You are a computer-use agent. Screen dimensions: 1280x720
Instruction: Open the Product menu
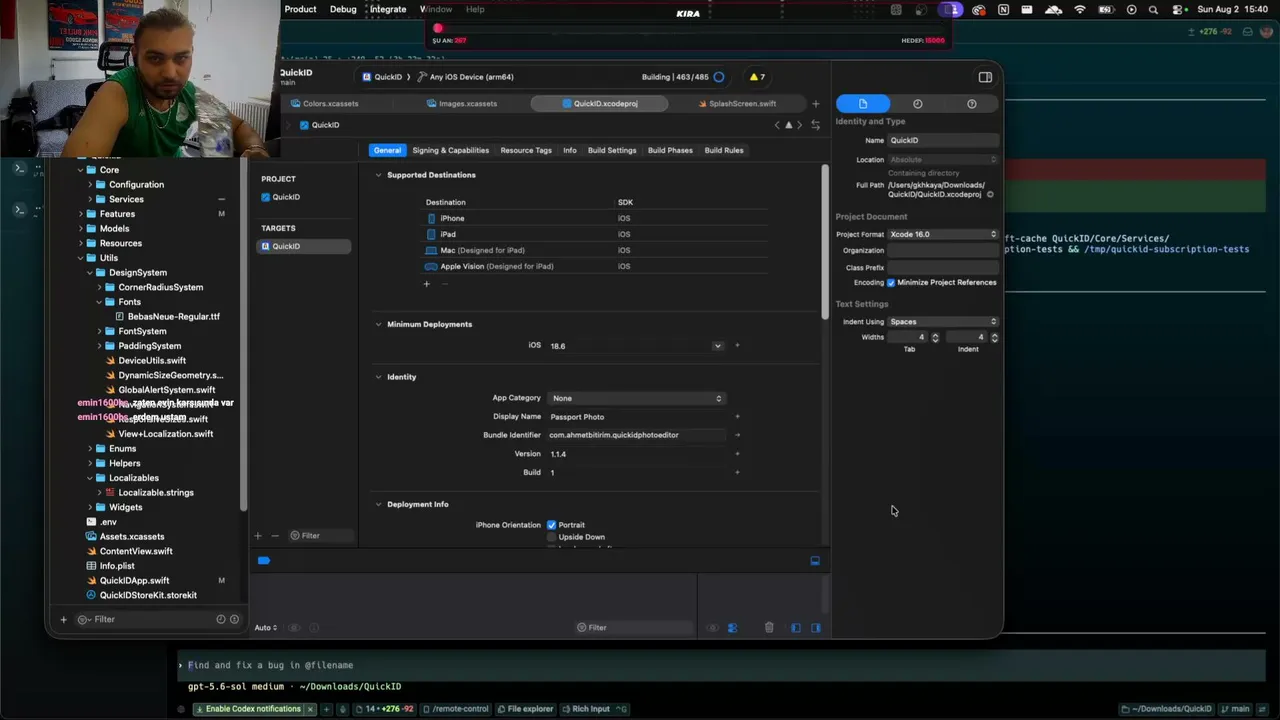click(x=300, y=10)
